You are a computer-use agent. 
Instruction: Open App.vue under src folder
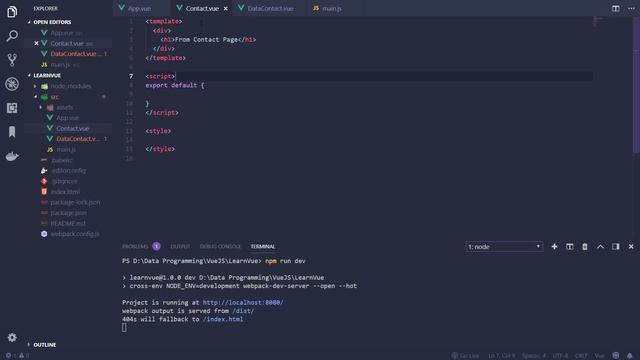(x=68, y=118)
